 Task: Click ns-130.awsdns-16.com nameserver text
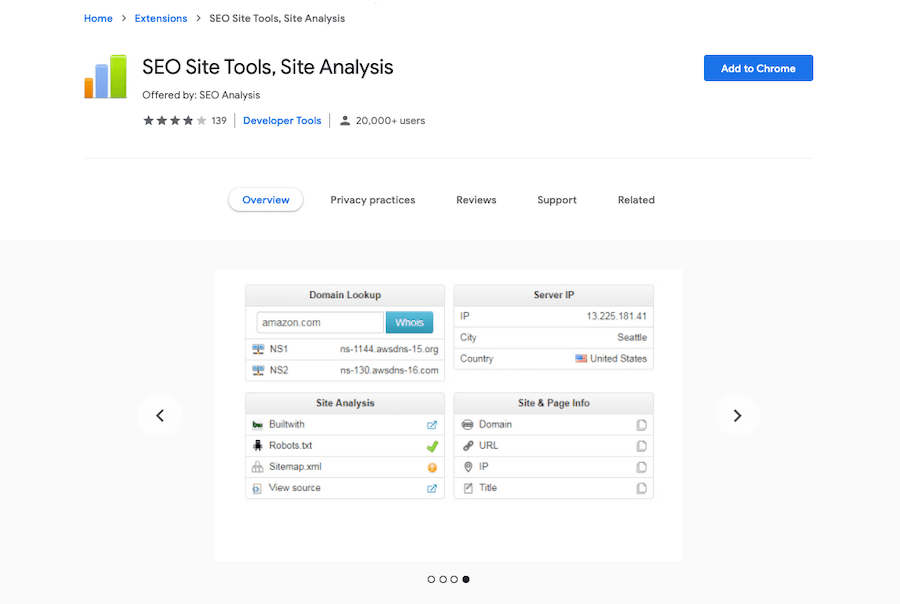[389, 370]
